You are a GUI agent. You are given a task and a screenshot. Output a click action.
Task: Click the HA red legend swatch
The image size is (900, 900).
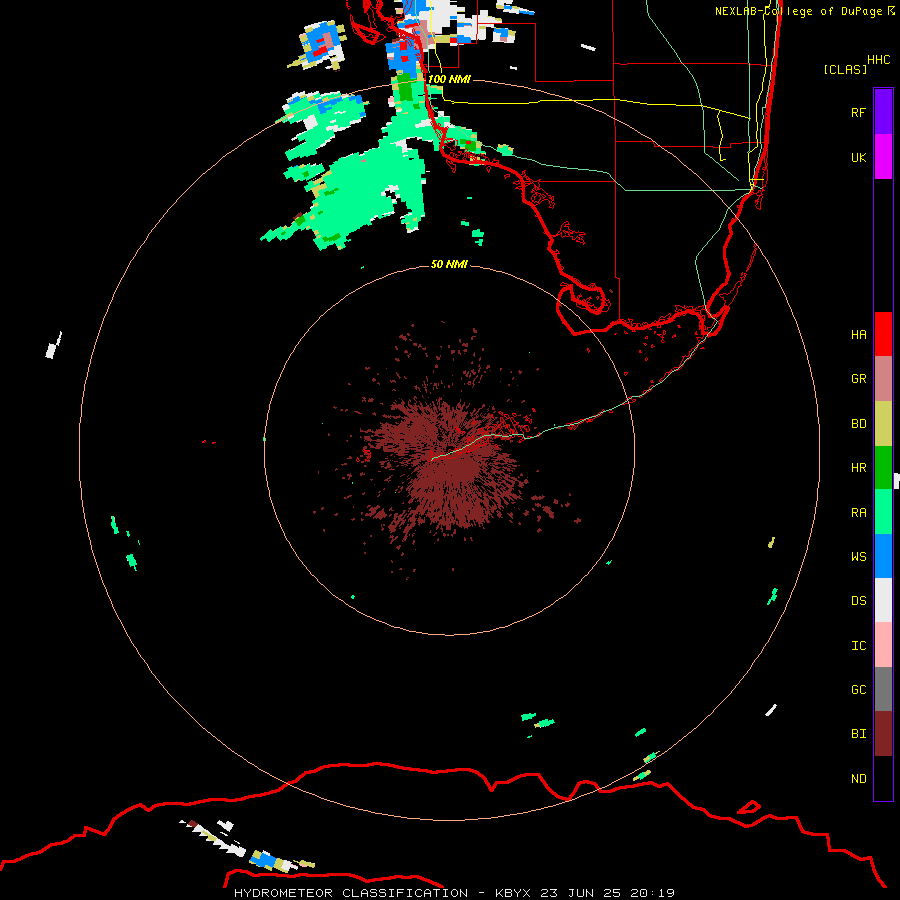tap(883, 334)
